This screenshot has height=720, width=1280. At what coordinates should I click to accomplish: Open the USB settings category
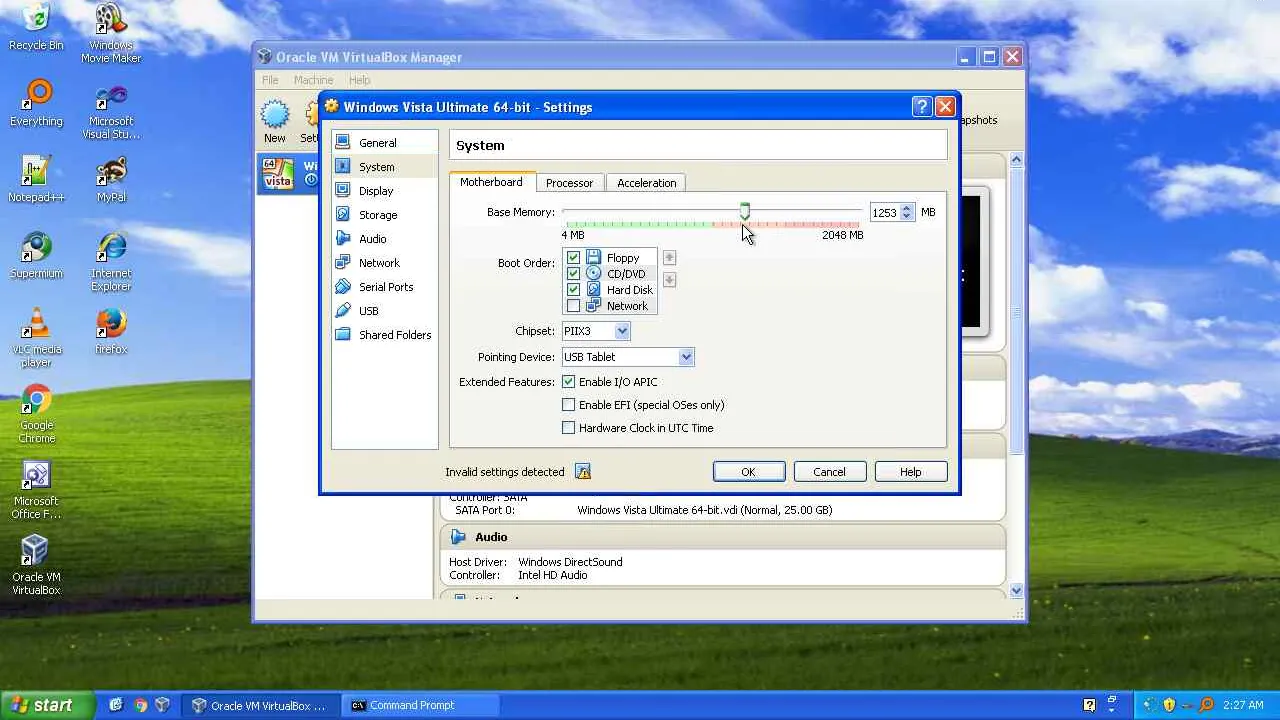(385, 311)
